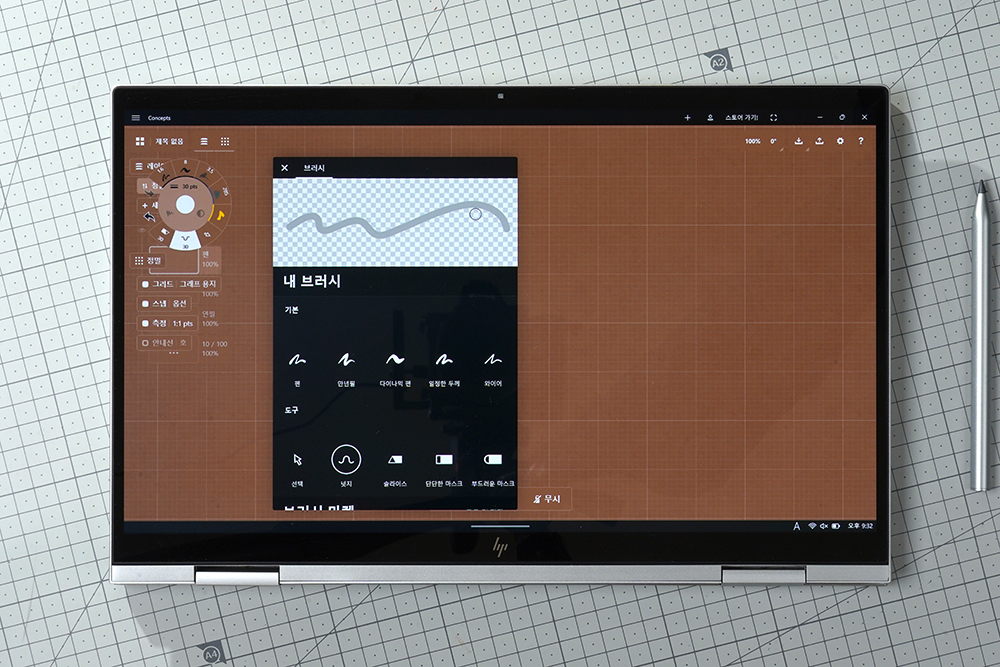Close the 브러시 panel with the X
Viewport: 1000px width, 667px height.
pos(284,168)
